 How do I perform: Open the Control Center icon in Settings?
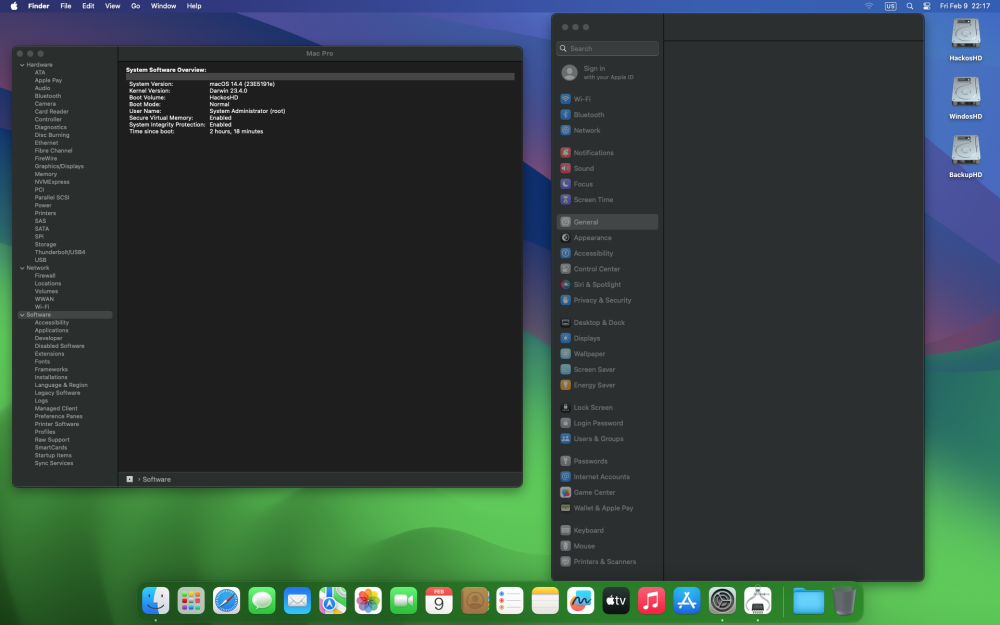565,268
